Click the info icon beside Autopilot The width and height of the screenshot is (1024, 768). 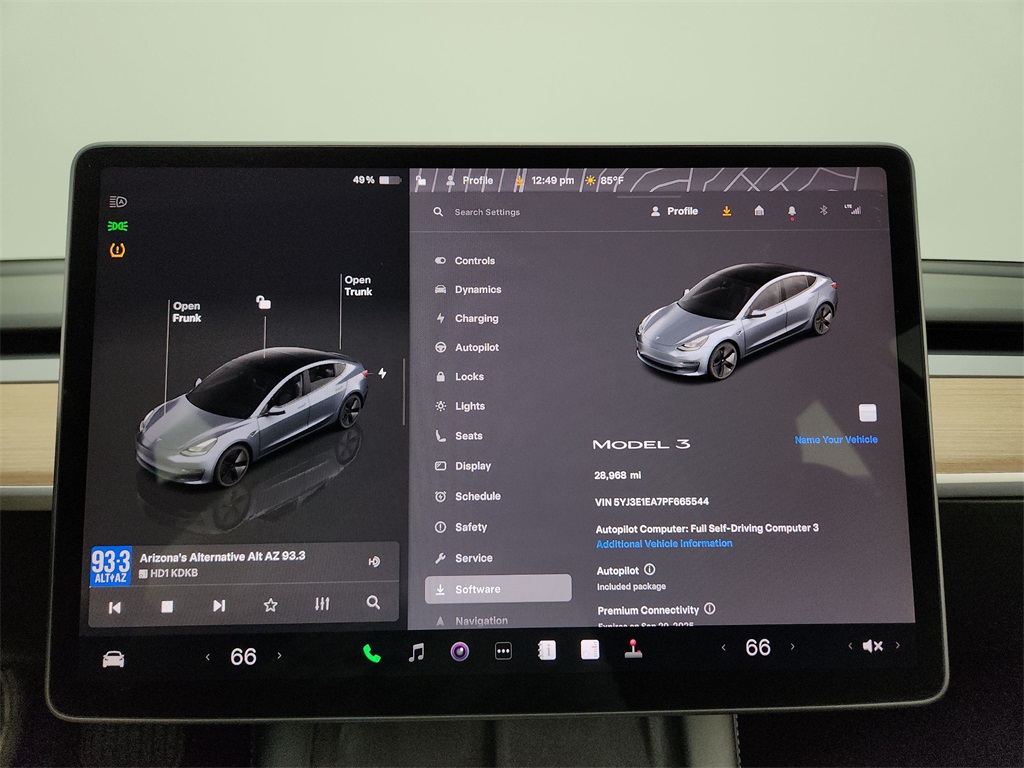tap(650, 569)
